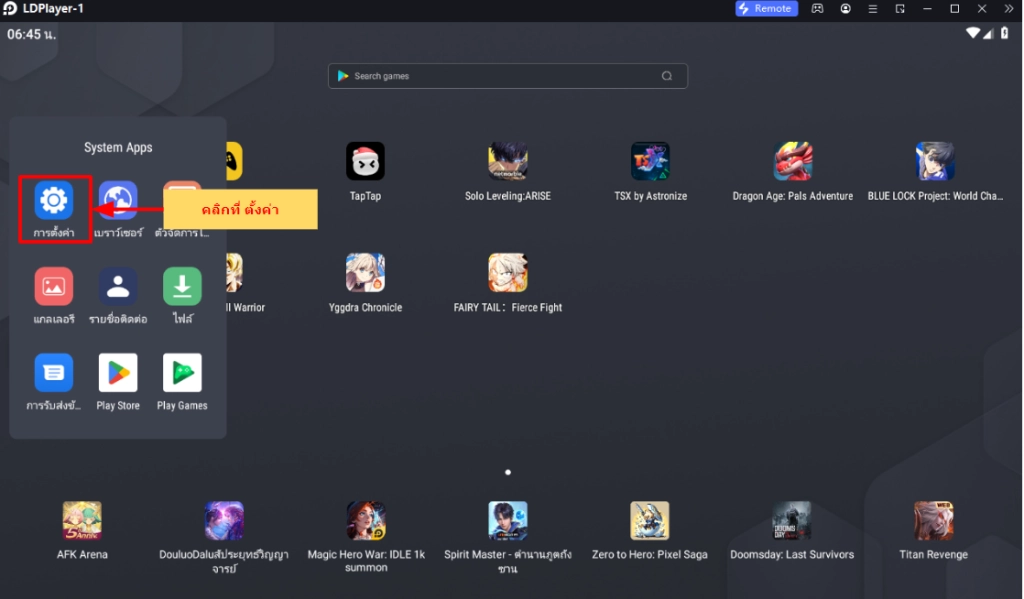Viewport: 1024px width, 599px height.
Task: Open the TapTap app
Action: tap(365, 162)
